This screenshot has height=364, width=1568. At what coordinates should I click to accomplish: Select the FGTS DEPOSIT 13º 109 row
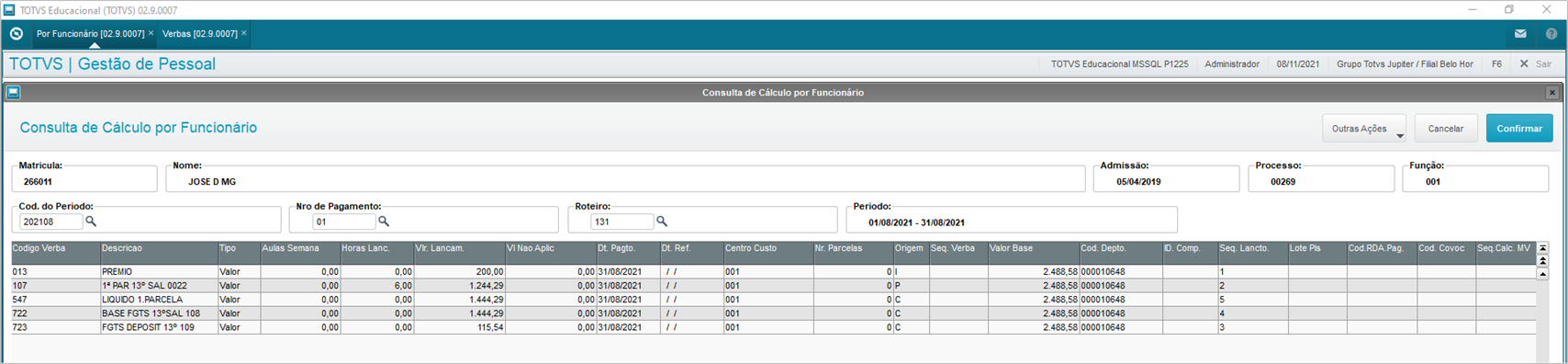(x=773, y=327)
